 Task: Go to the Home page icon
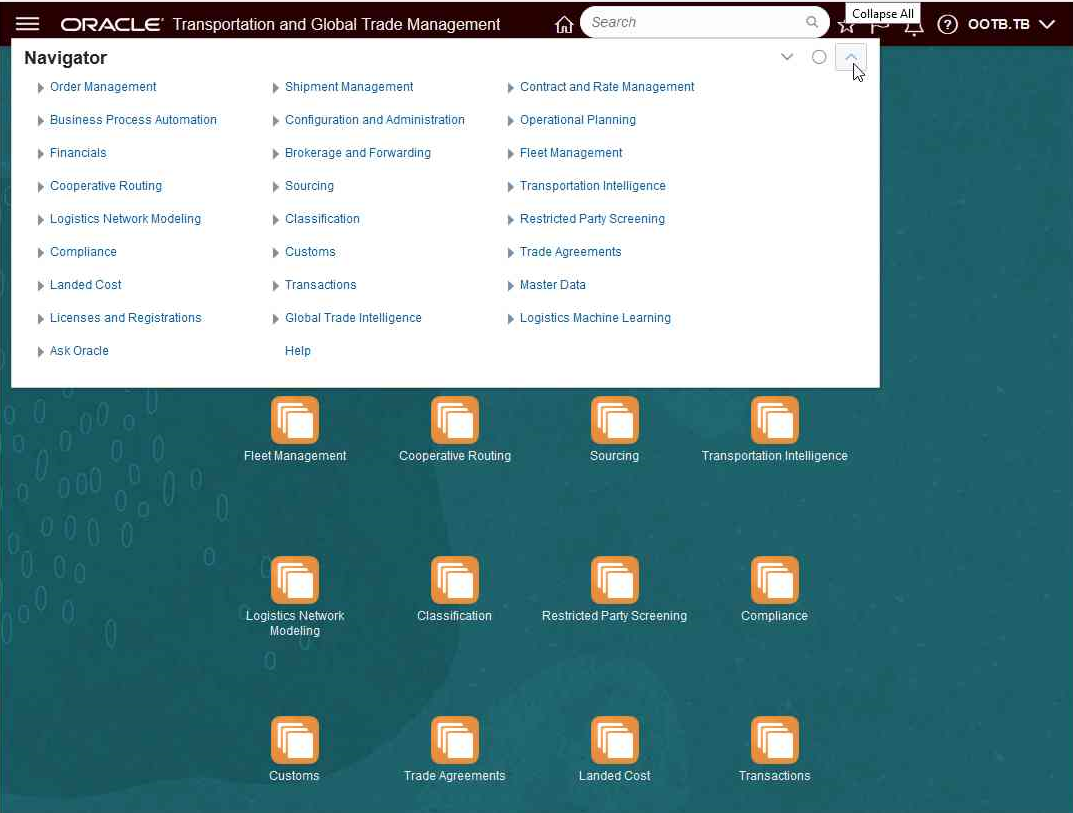pos(564,25)
